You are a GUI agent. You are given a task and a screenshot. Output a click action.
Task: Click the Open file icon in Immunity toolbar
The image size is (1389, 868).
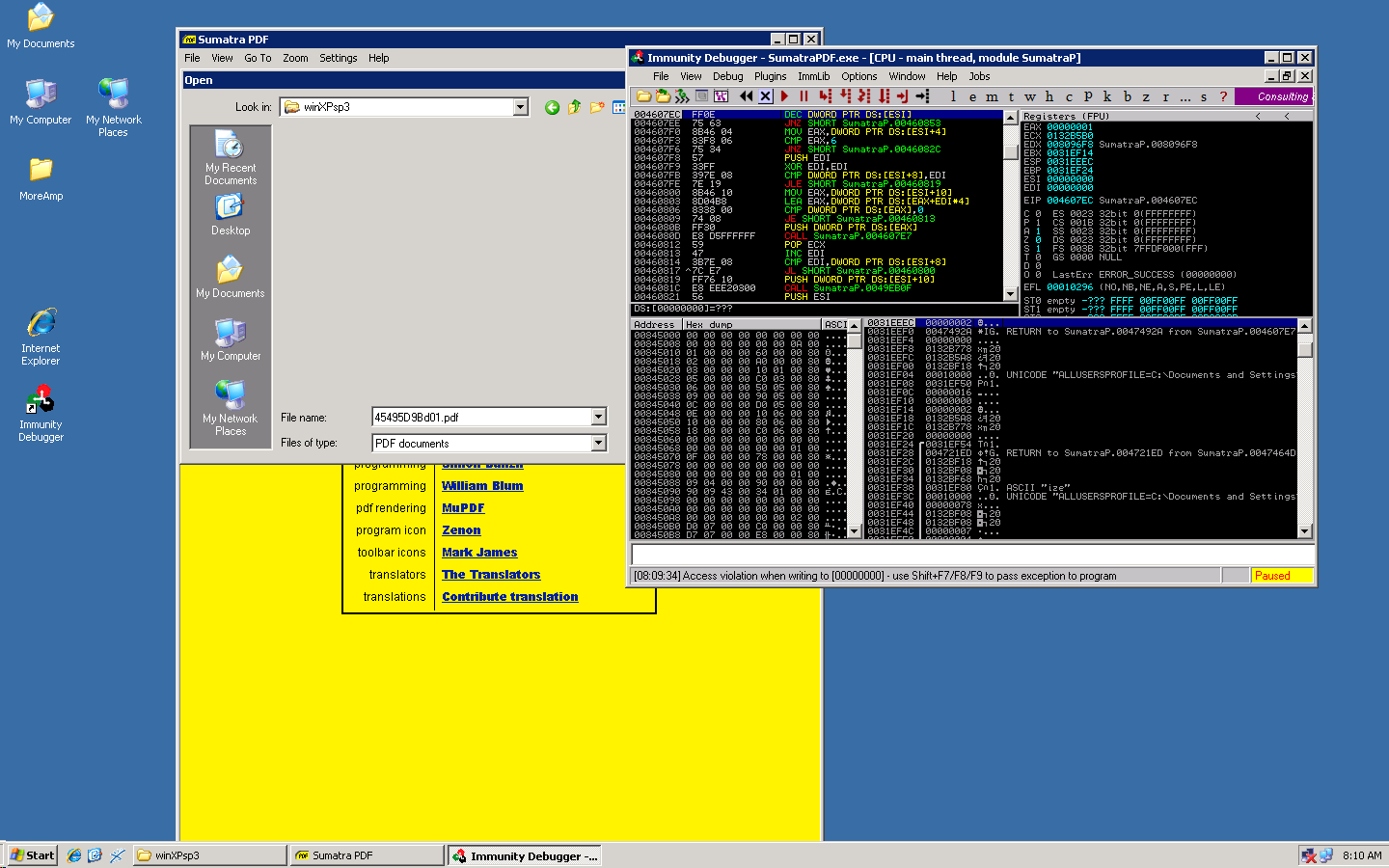[x=643, y=96]
